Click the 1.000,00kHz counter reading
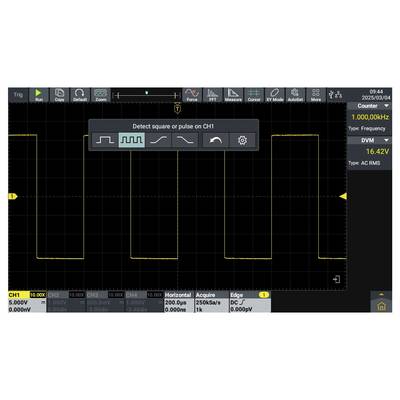 coord(370,117)
